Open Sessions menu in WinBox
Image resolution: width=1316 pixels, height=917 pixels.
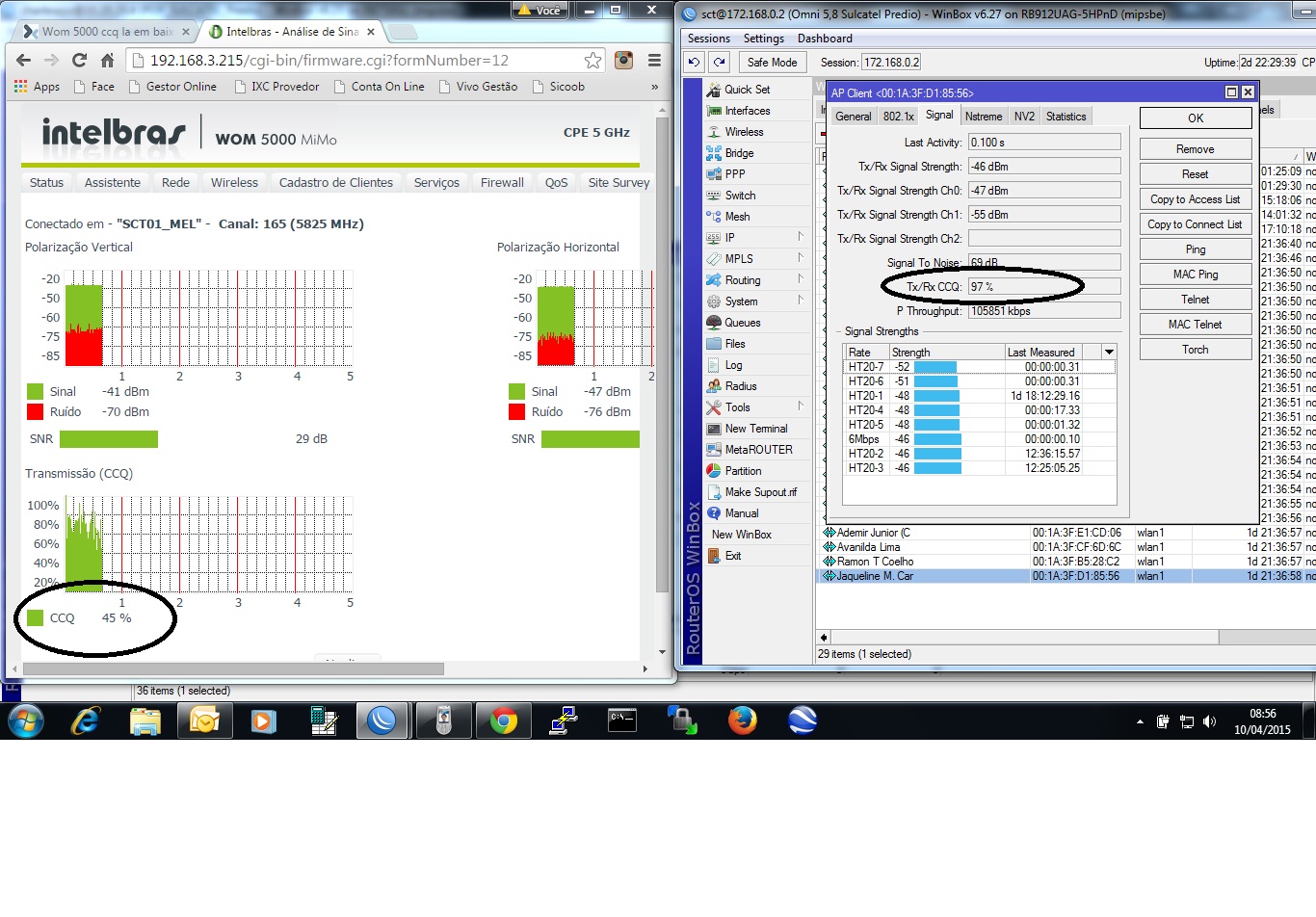(x=709, y=39)
